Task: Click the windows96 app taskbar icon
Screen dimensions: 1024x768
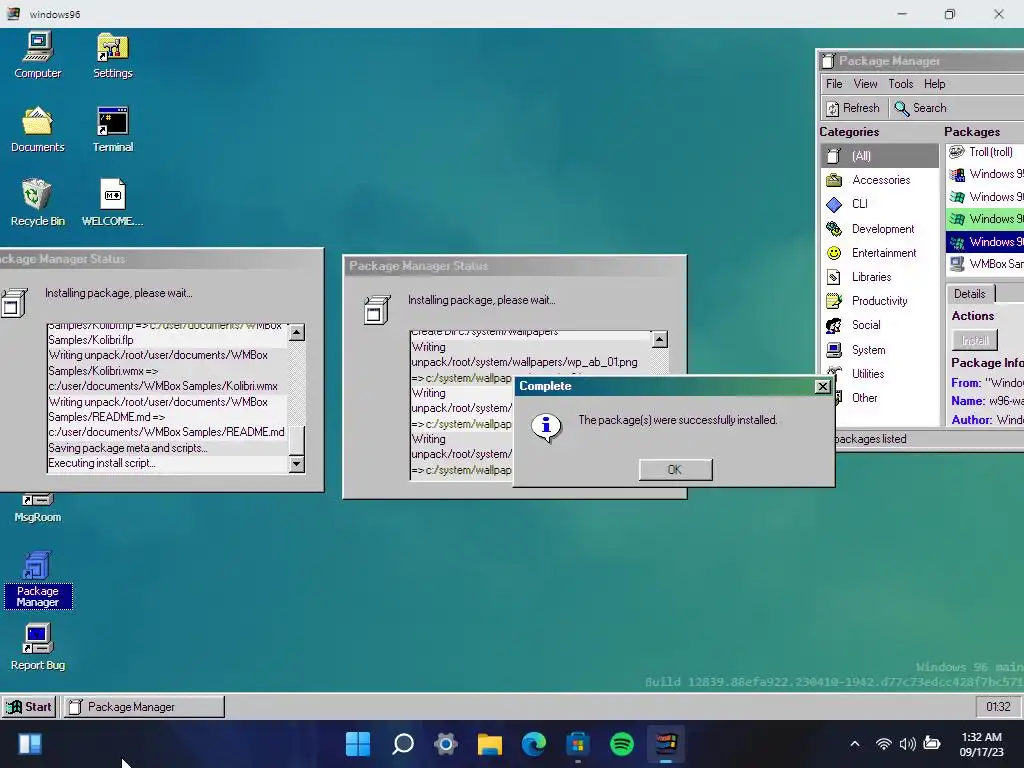Action: point(665,744)
